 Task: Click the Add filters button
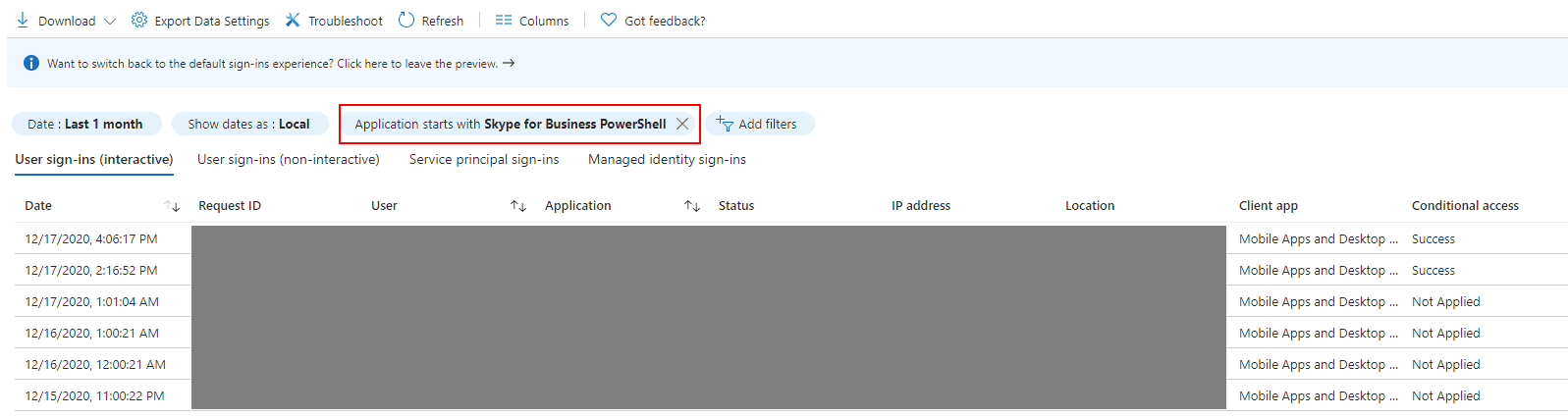[759, 124]
